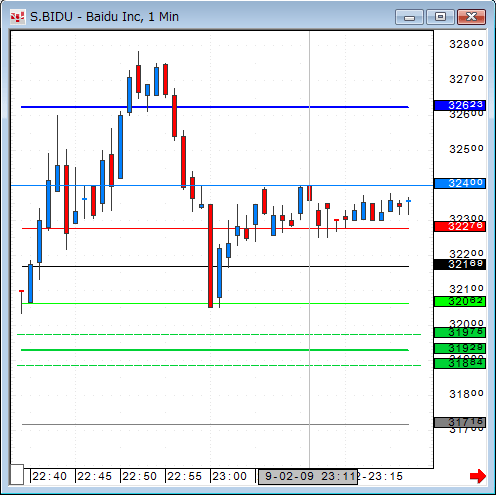Click the 22:50 time axis label
Image resolution: width=496 pixels, height=495 pixels.
(x=139, y=476)
